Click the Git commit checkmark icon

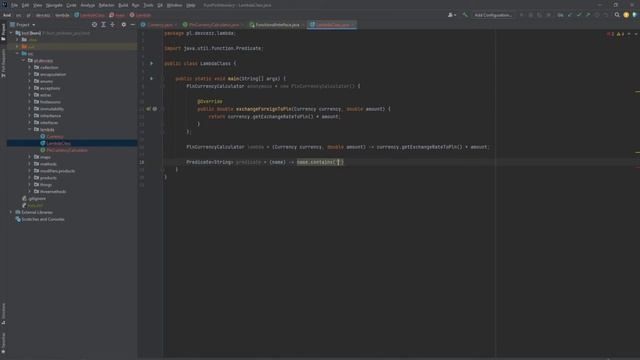579,15
